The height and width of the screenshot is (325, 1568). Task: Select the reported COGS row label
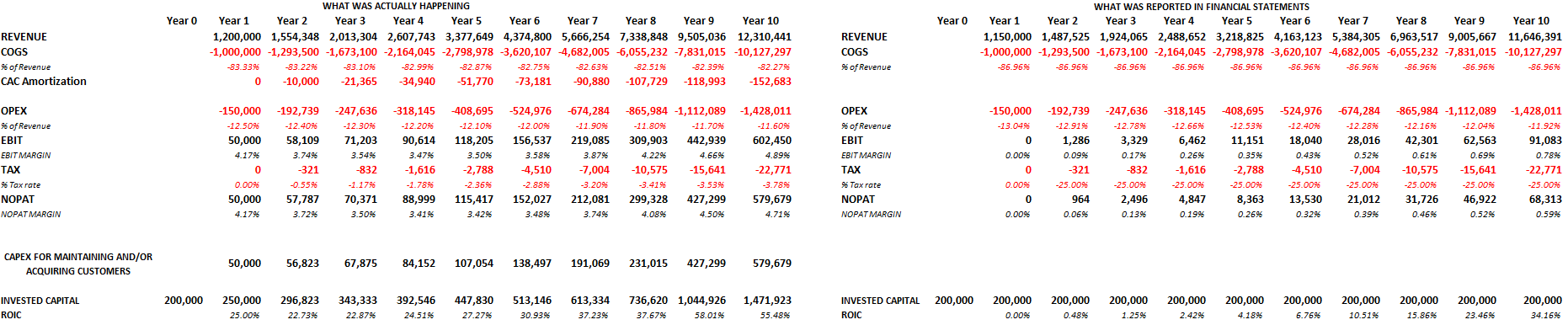[855, 52]
